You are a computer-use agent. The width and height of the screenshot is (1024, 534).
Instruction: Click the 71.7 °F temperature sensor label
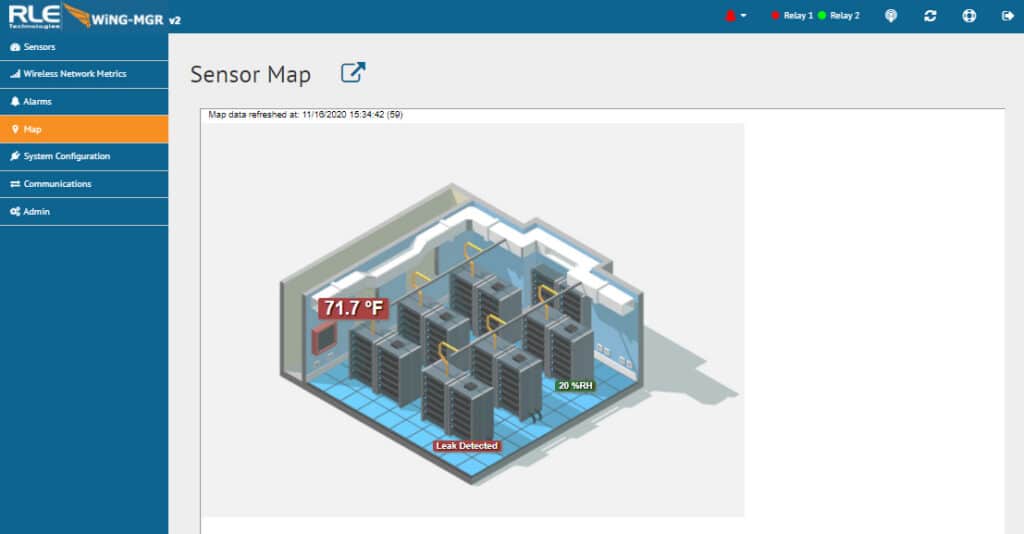[x=352, y=308]
